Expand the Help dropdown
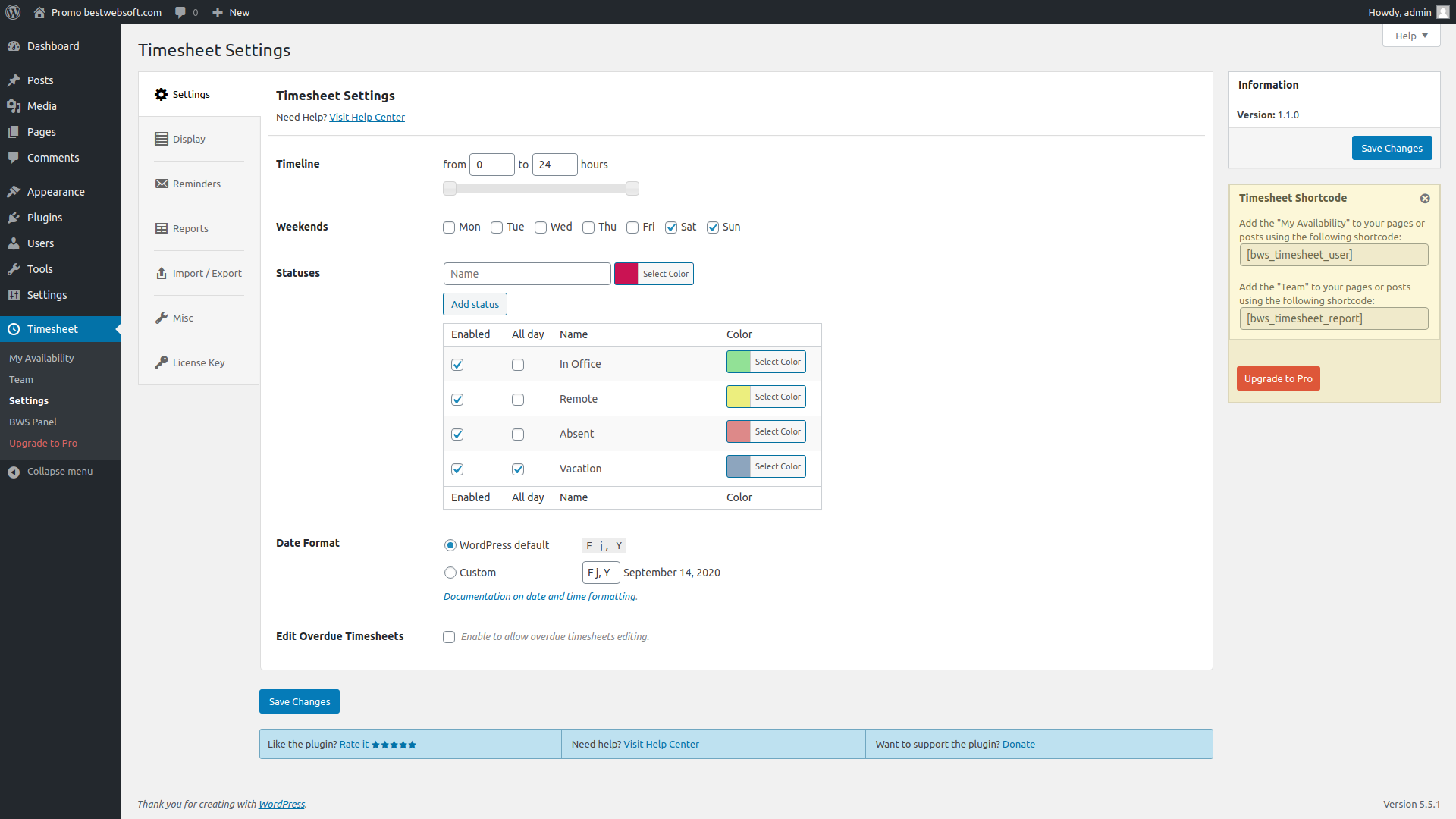1456x819 pixels. pyautogui.click(x=1410, y=36)
